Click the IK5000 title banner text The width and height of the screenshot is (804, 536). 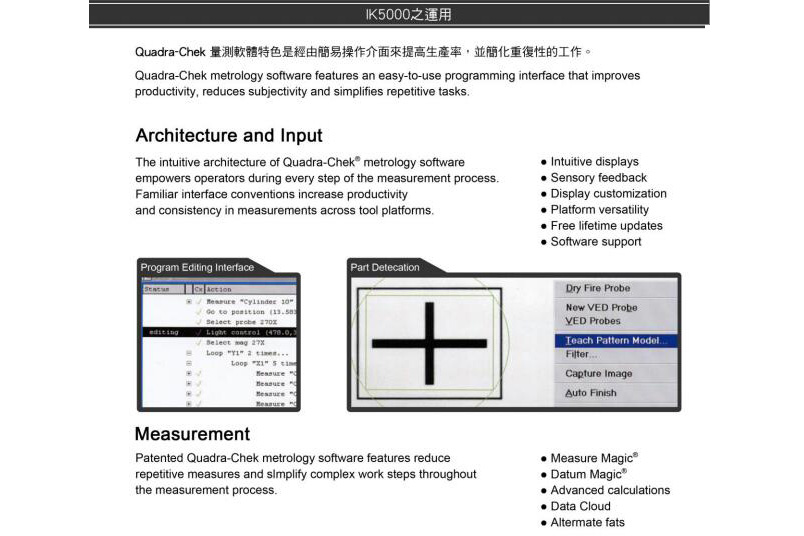408,14
